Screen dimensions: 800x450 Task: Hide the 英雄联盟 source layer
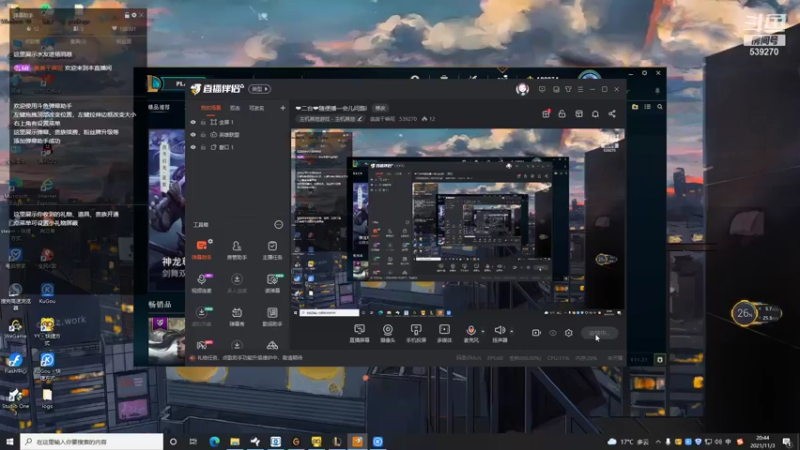193,135
